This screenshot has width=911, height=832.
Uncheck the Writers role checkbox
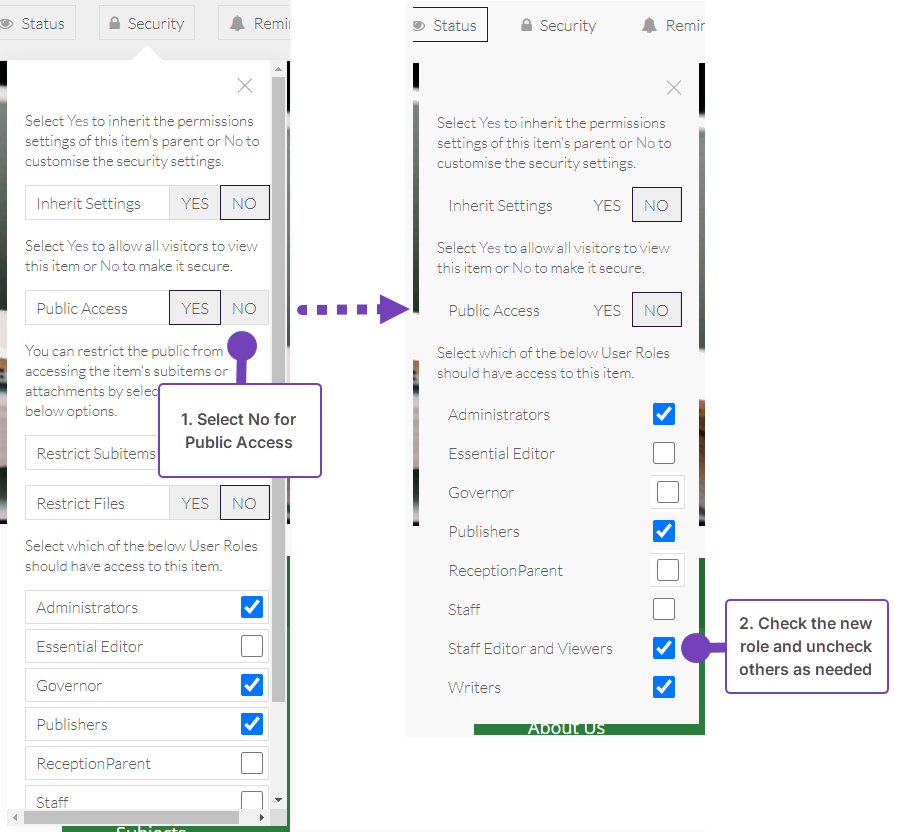664,687
